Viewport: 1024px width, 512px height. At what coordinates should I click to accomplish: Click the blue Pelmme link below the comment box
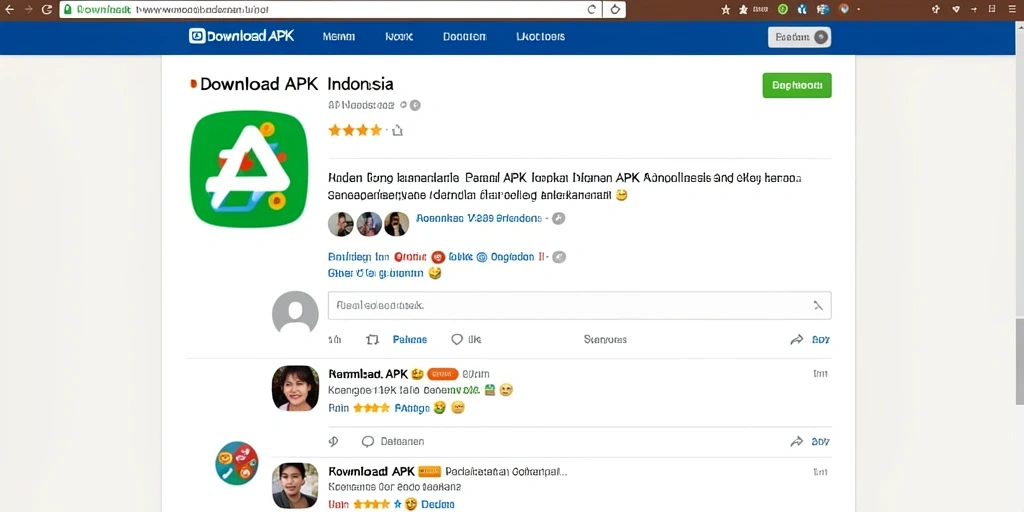(x=409, y=340)
